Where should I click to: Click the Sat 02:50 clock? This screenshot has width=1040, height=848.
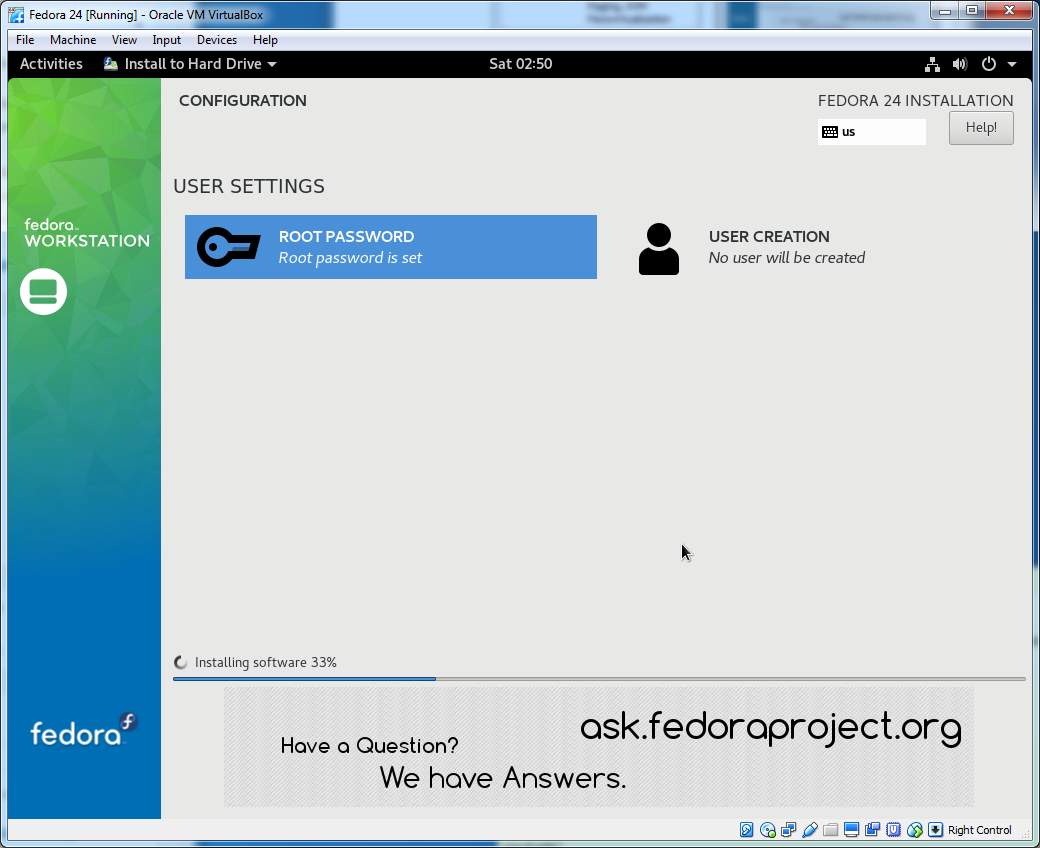(x=521, y=64)
